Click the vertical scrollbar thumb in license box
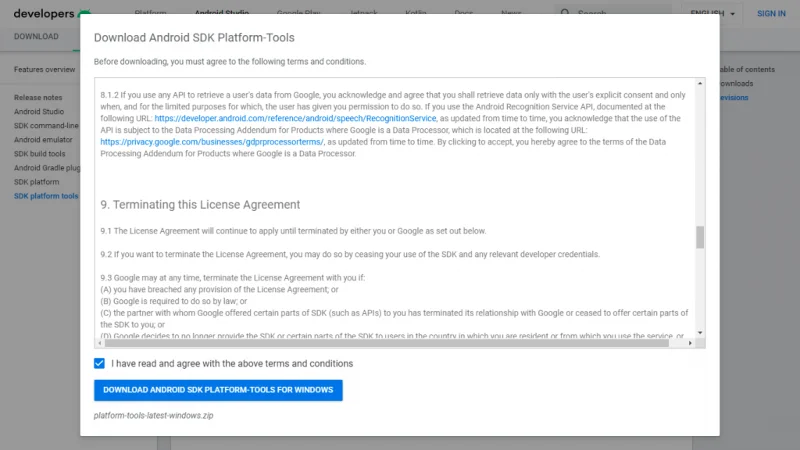This screenshot has width=800, height=450. coord(700,237)
